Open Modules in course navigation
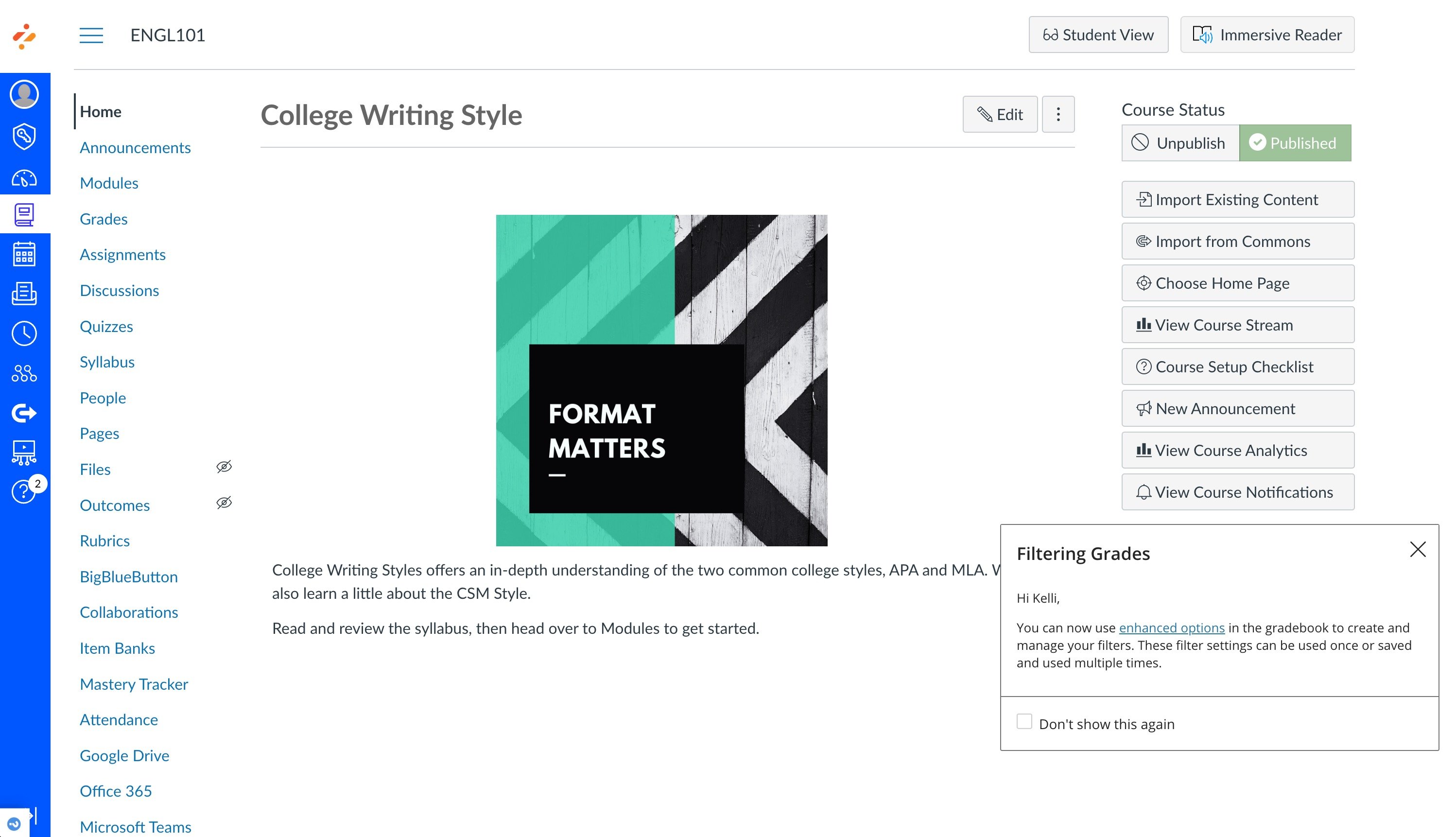The image size is (1456, 837). coord(108,183)
